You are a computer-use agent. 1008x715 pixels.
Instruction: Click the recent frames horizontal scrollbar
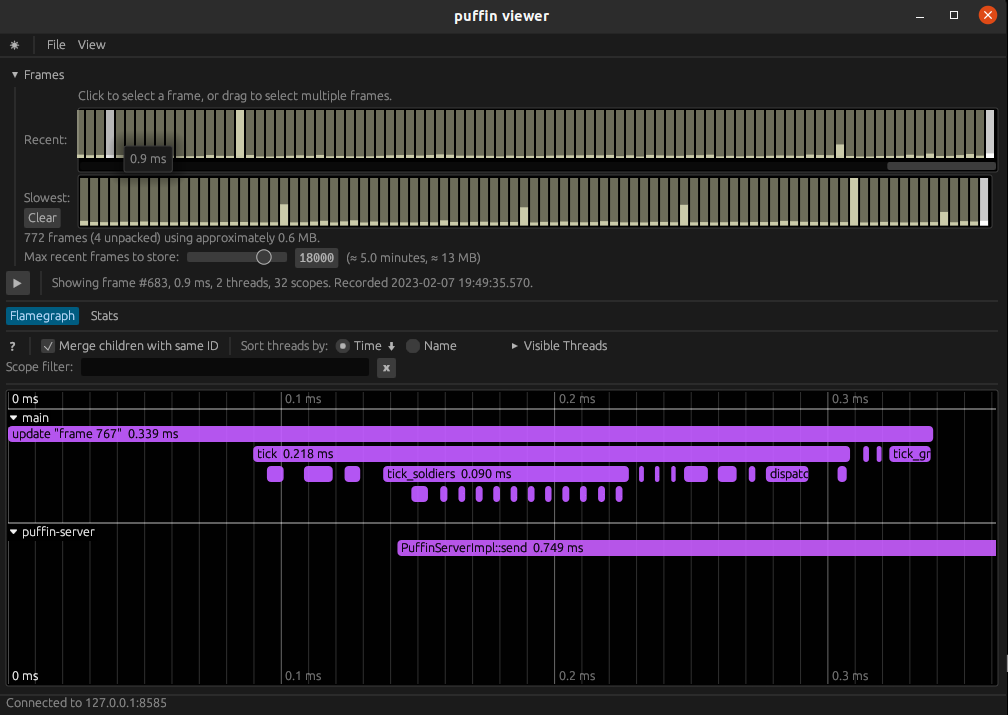coord(941,166)
